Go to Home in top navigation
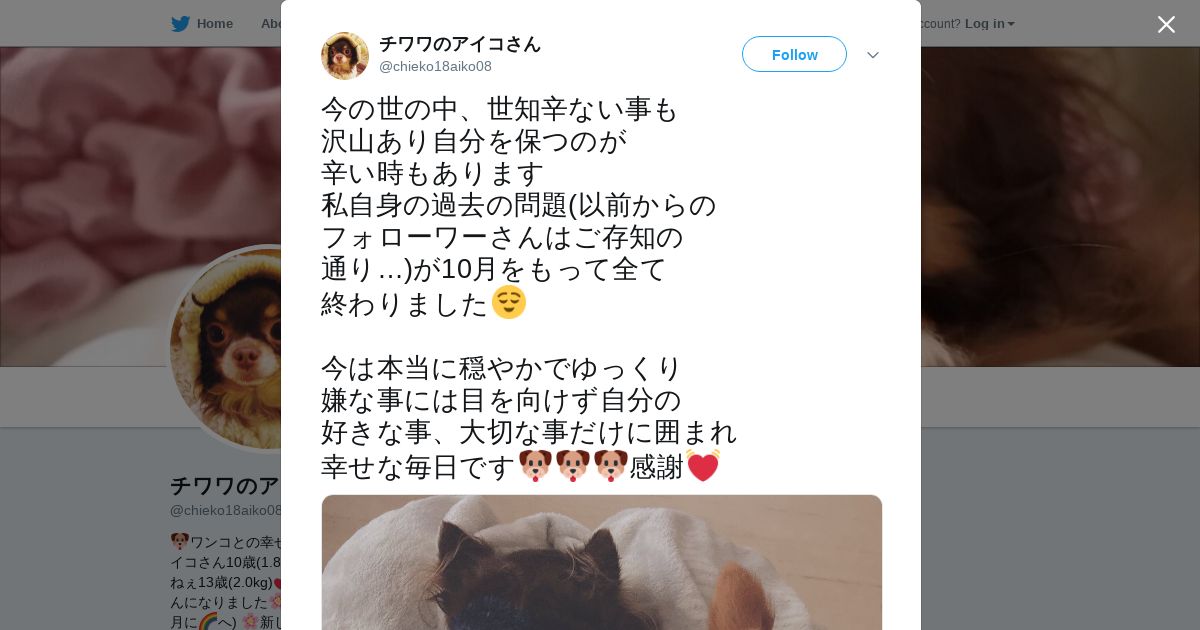 [214, 23]
